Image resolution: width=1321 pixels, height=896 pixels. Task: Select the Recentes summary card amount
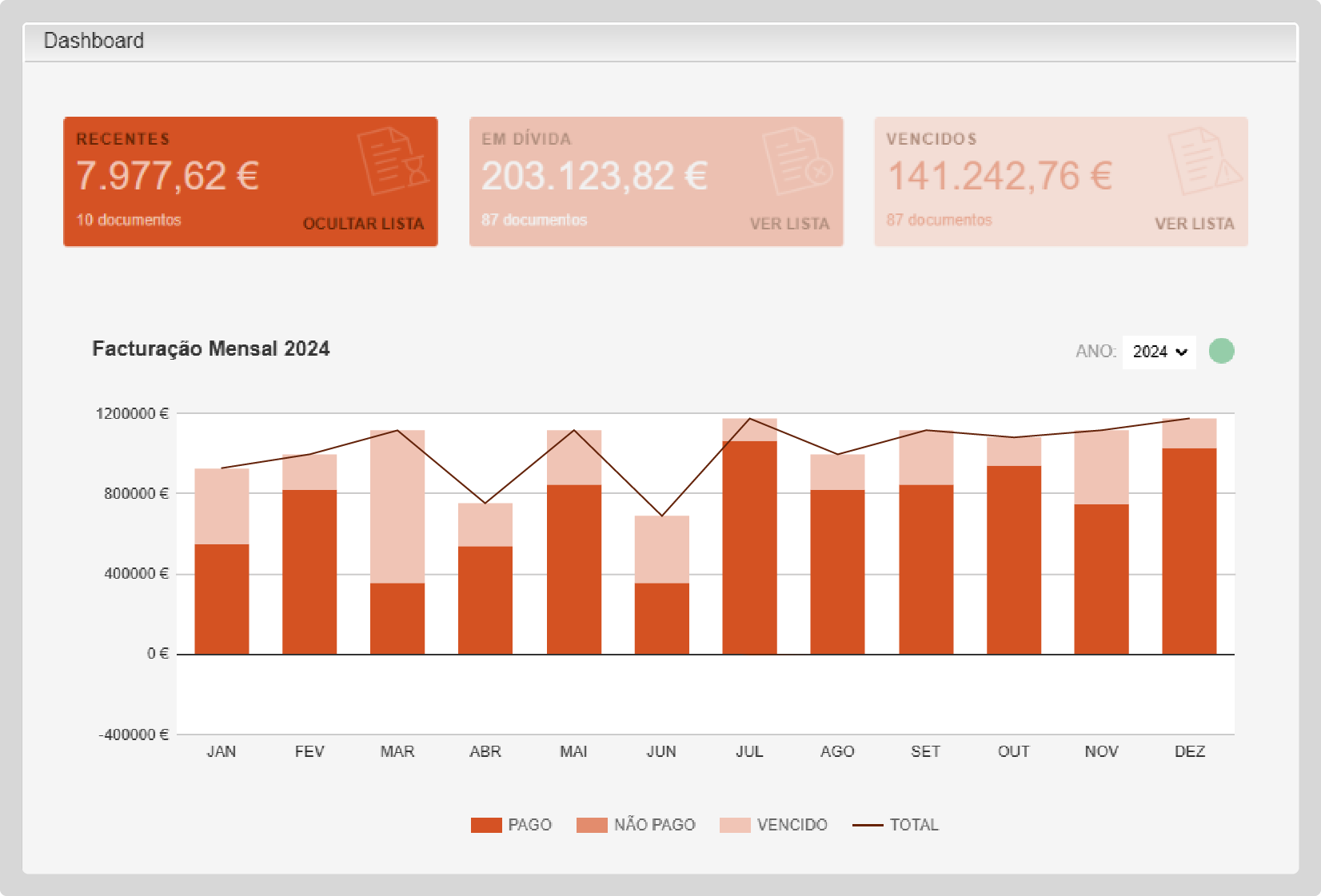pyautogui.click(x=168, y=177)
